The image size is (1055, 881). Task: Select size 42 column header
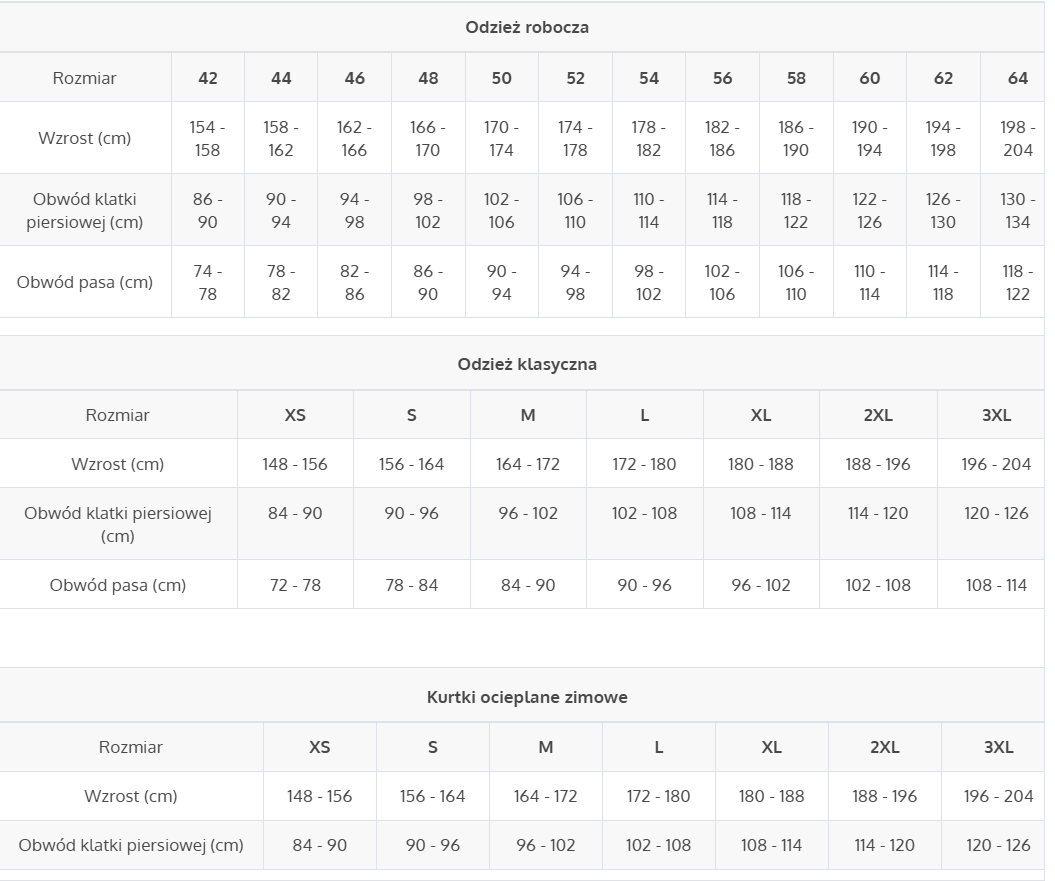point(208,78)
